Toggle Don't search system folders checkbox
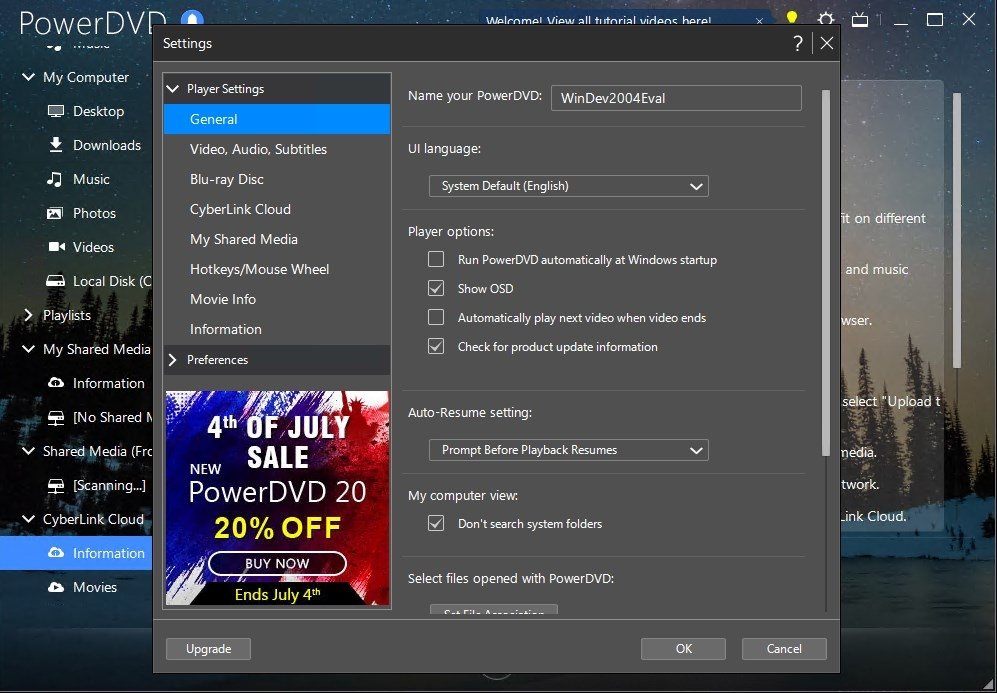This screenshot has height=693, width=997. coord(436,524)
